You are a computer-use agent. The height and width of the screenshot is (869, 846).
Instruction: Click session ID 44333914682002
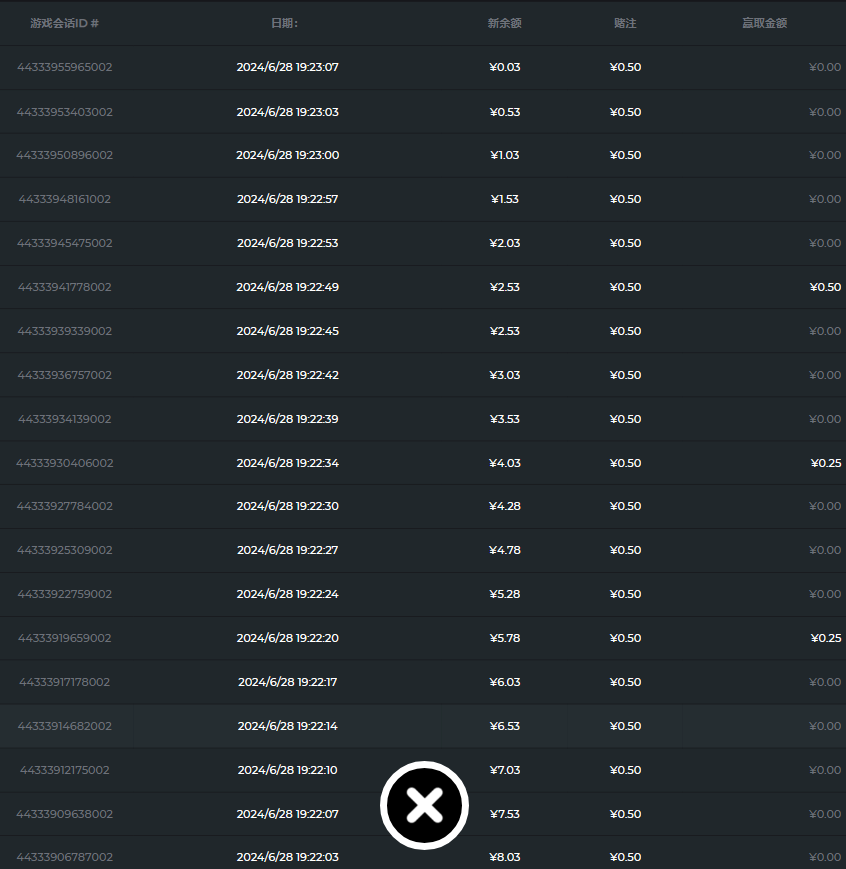65,726
